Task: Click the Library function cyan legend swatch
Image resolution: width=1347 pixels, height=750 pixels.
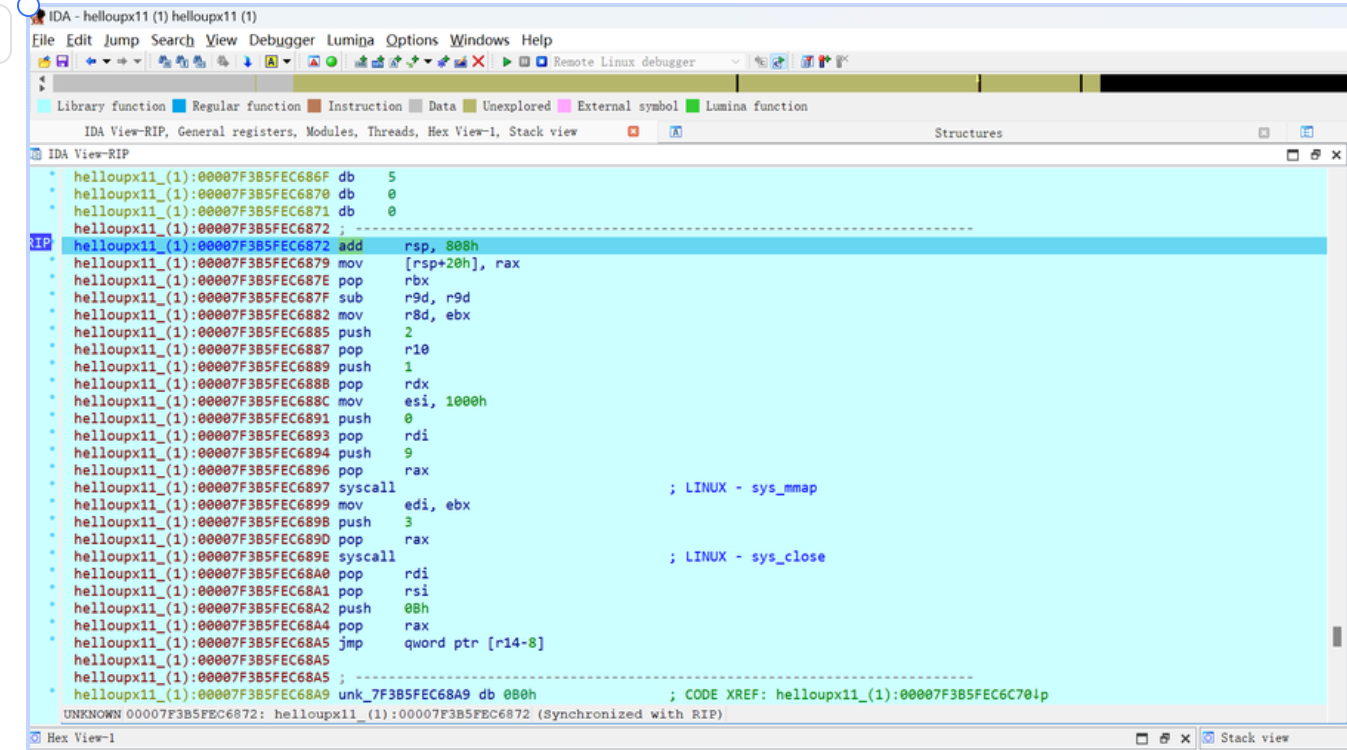Action: (44, 106)
